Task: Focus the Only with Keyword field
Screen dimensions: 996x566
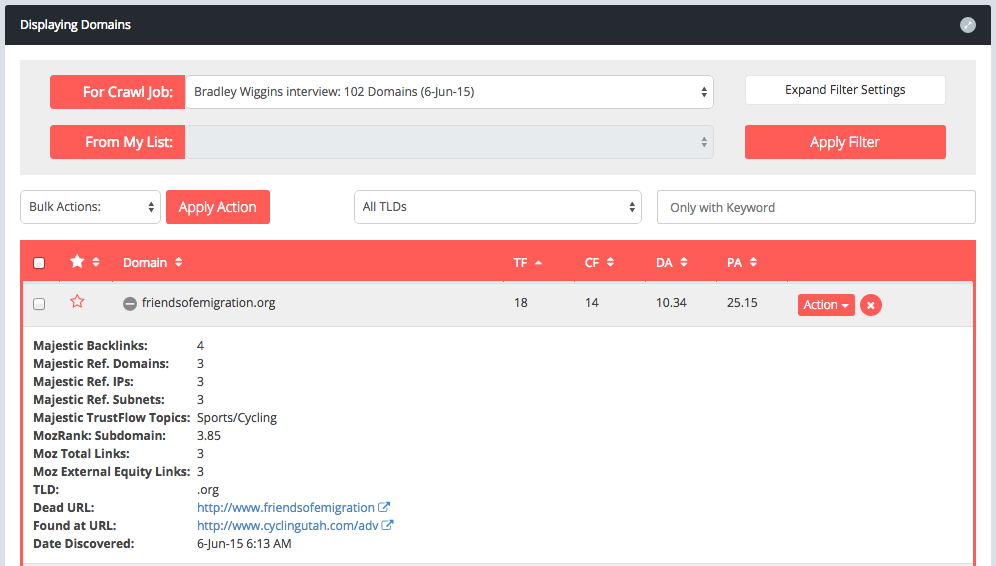Action: click(x=815, y=207)
